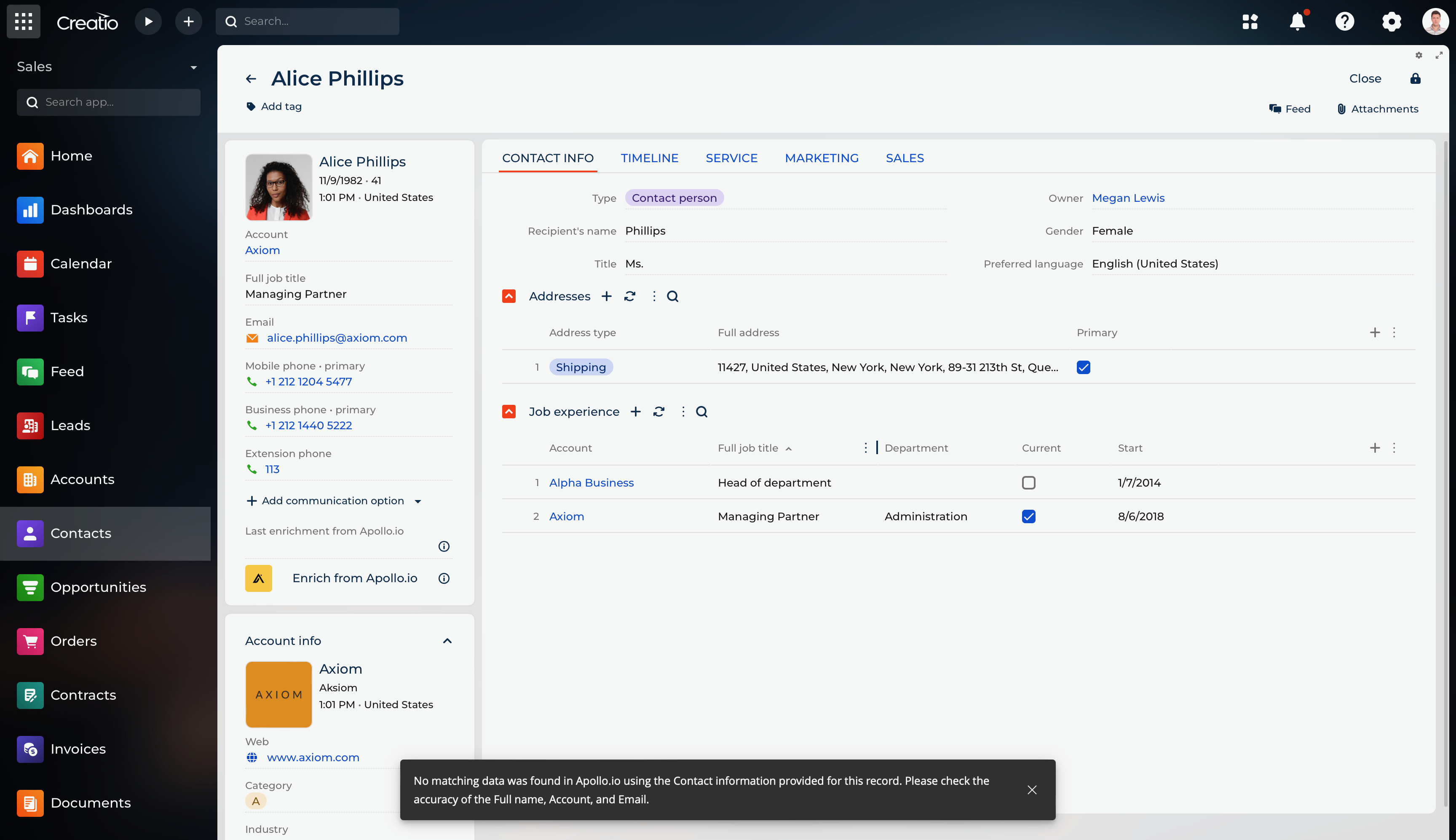Open the notifications bell
The image size is (1456, 840).
(x=1297, y=21)
